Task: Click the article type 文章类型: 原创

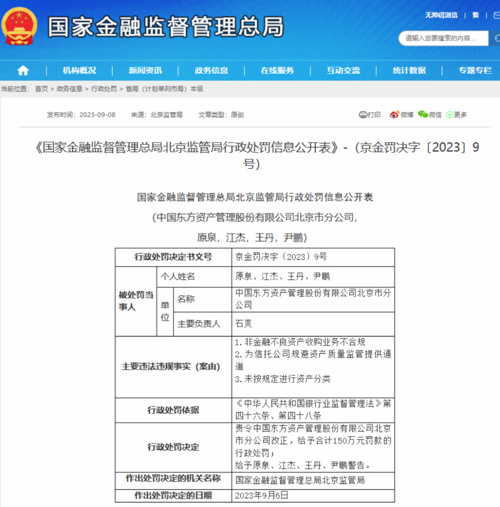Action: [221, 115]
